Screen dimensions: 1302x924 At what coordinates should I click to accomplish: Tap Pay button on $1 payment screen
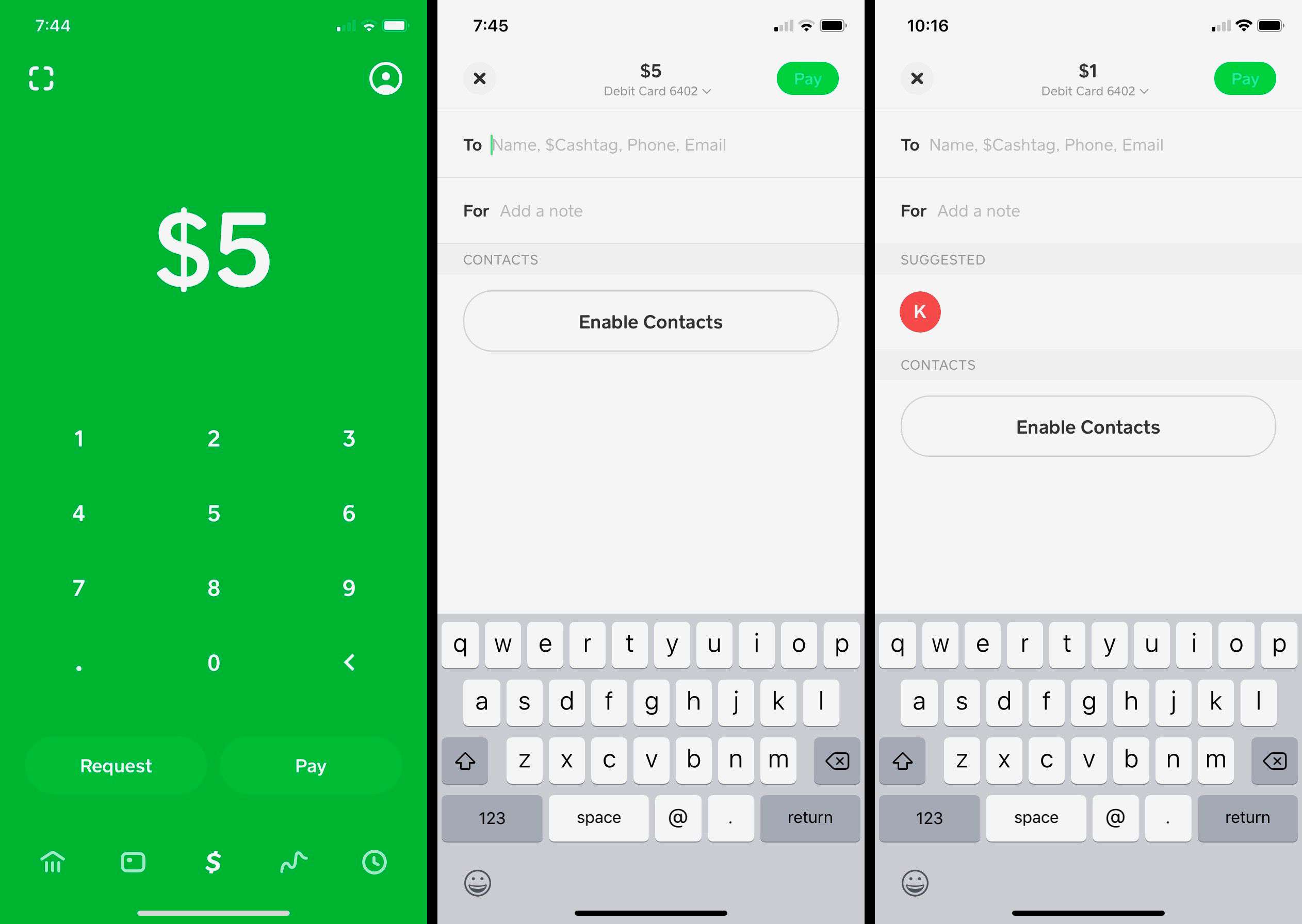click(1248, 78)
